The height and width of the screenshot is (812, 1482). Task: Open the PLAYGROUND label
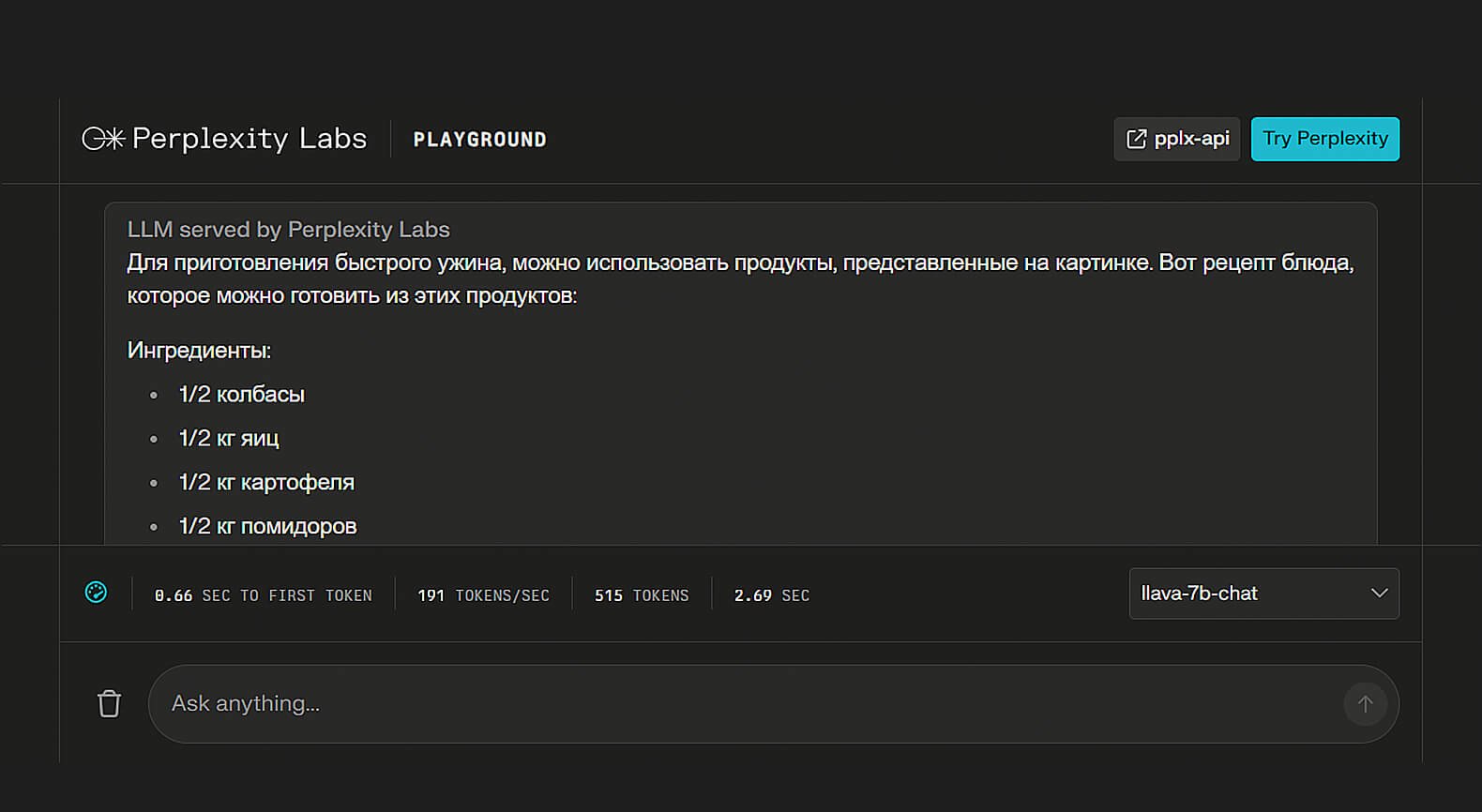479,140
